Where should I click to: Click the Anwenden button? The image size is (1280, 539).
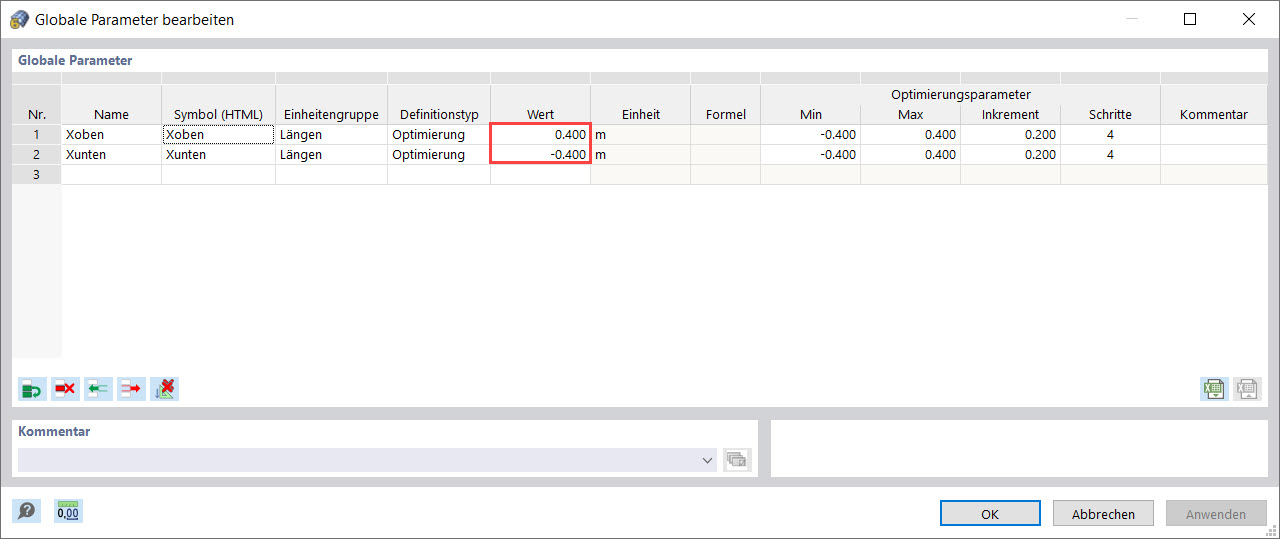click(x=1216, y=514)
